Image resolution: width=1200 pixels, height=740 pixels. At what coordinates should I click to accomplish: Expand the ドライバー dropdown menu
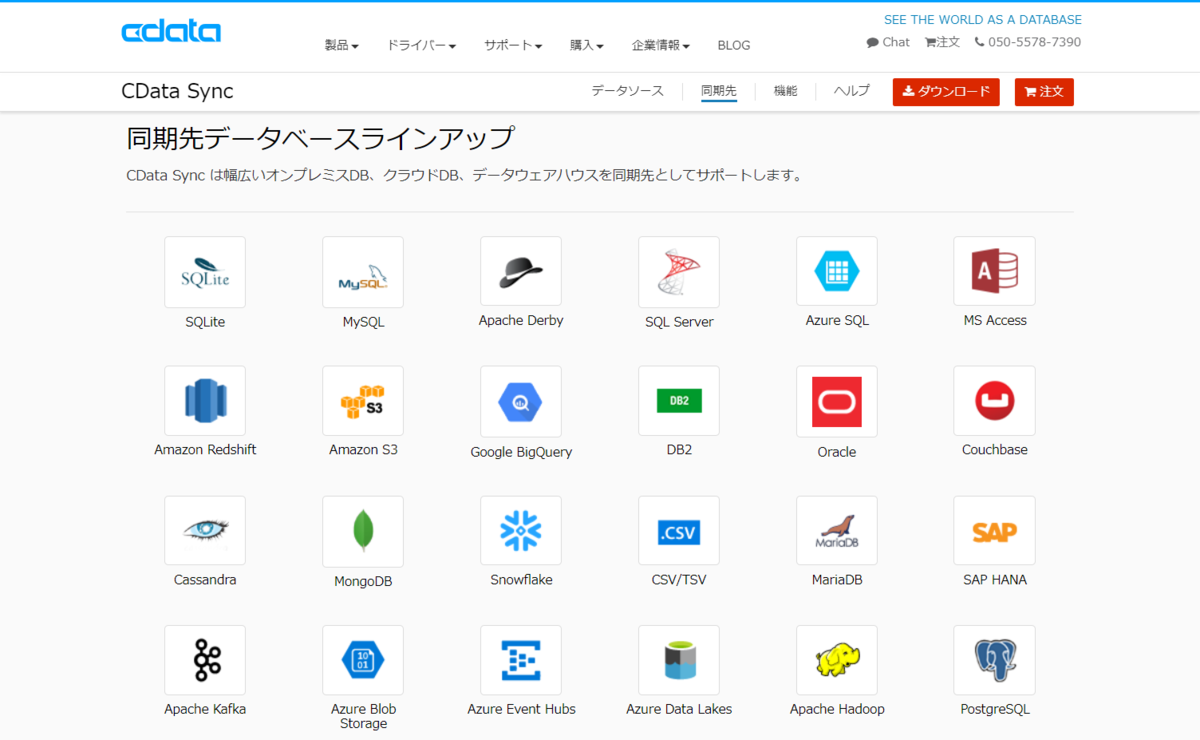421,45
